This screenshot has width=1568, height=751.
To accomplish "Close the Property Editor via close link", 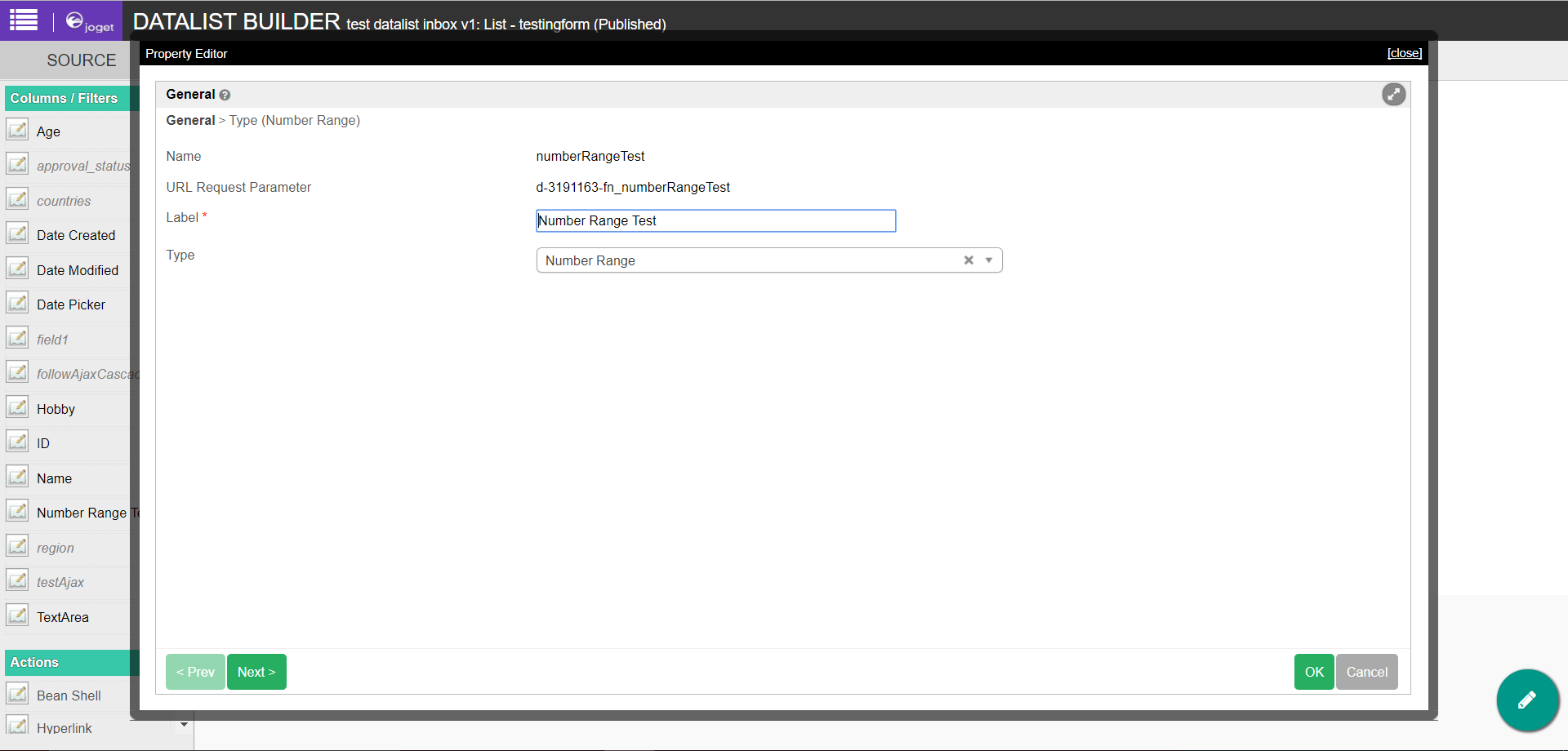I will click(1404, 53).
